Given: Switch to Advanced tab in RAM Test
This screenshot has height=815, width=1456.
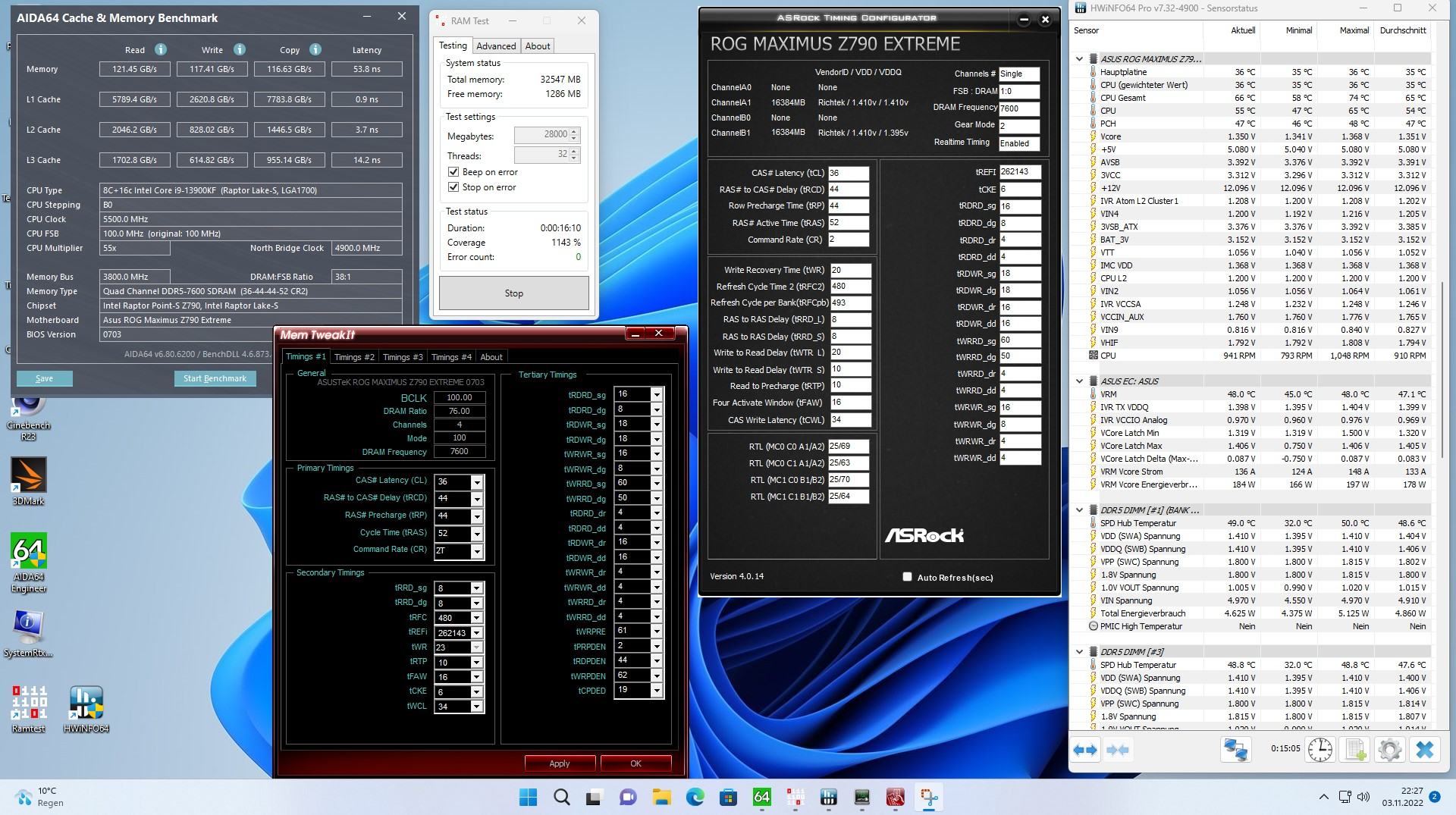Looking at the screenshot, I should pyautogui.click(x=496, y=46).
